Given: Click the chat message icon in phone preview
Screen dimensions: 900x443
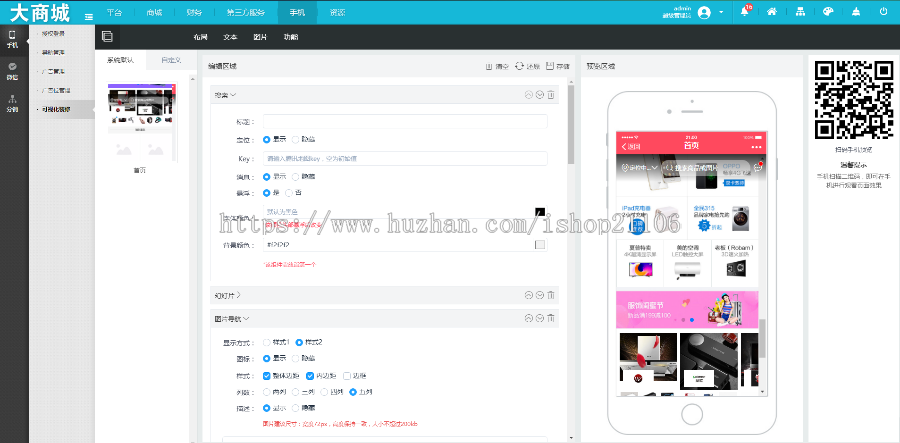Looking at the screenshot, I should pyautogui.click(x=758, y=168).
